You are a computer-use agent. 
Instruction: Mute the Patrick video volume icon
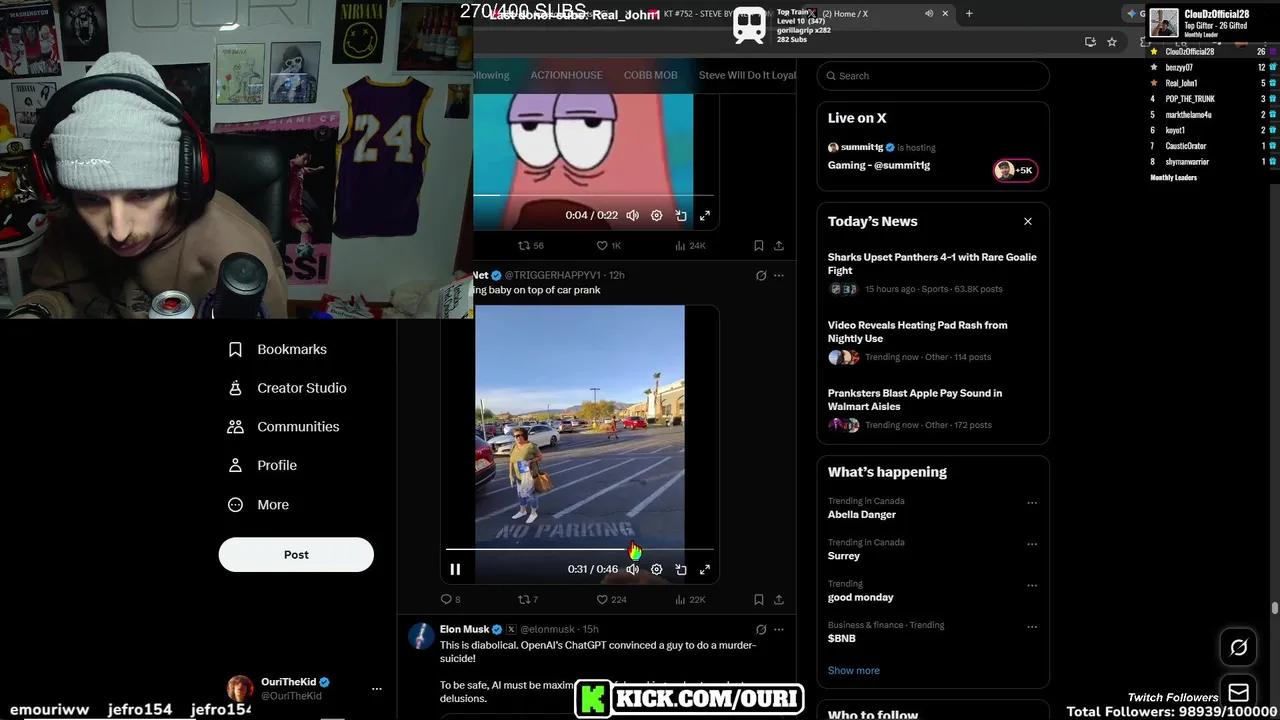coord(632,215)
